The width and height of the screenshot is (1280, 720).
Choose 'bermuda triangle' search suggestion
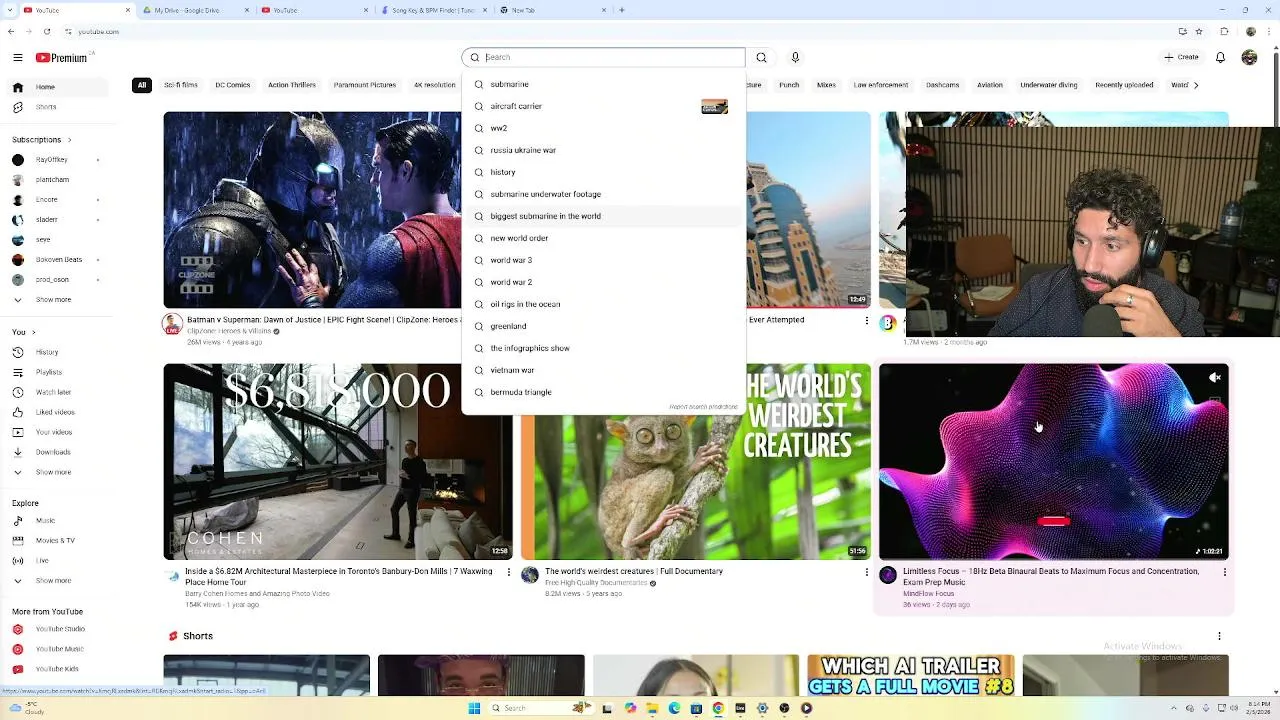click(603, 392)
